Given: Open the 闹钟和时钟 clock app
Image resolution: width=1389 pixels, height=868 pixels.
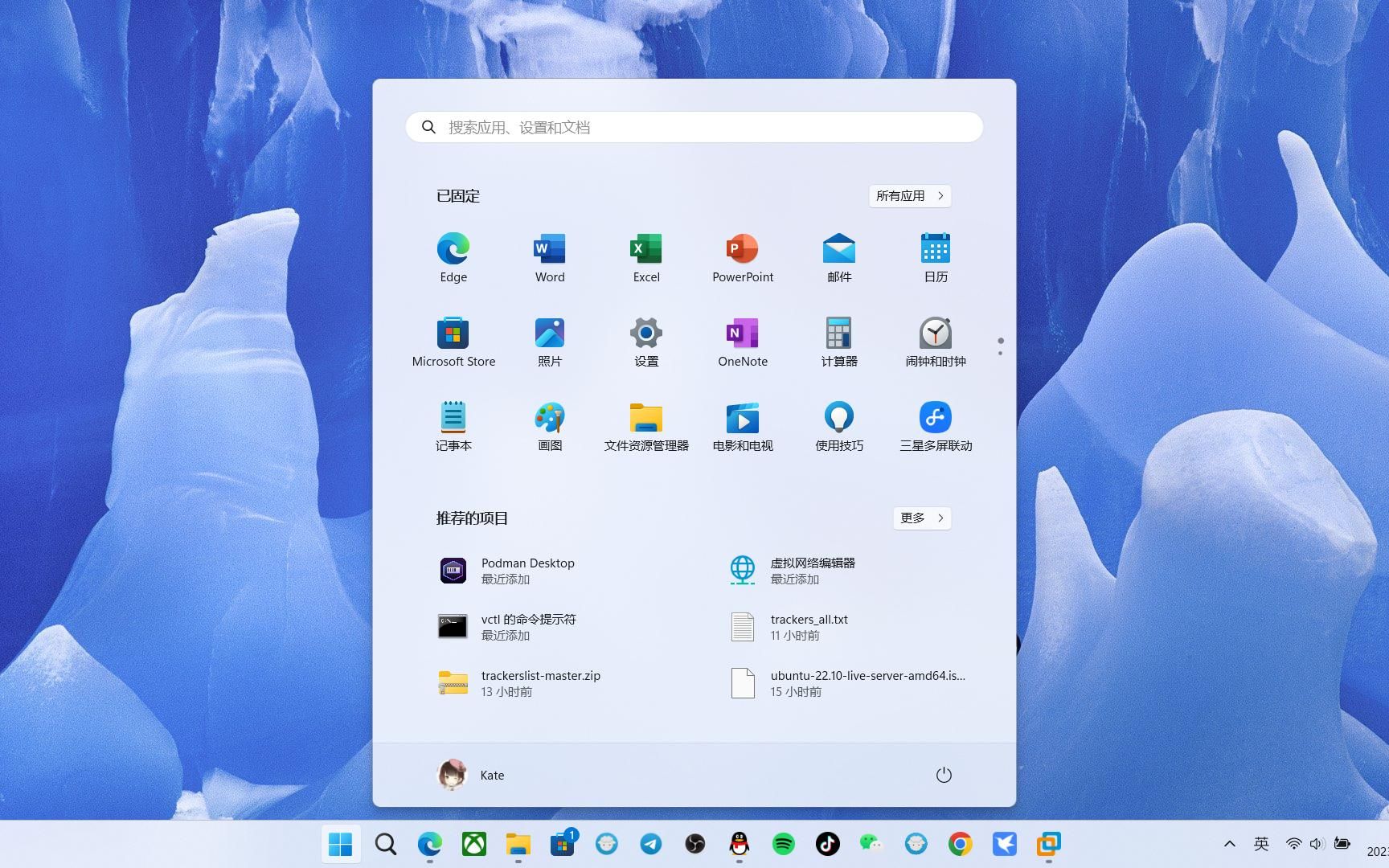Looking at the screenshot, I should tap(936, 342).
